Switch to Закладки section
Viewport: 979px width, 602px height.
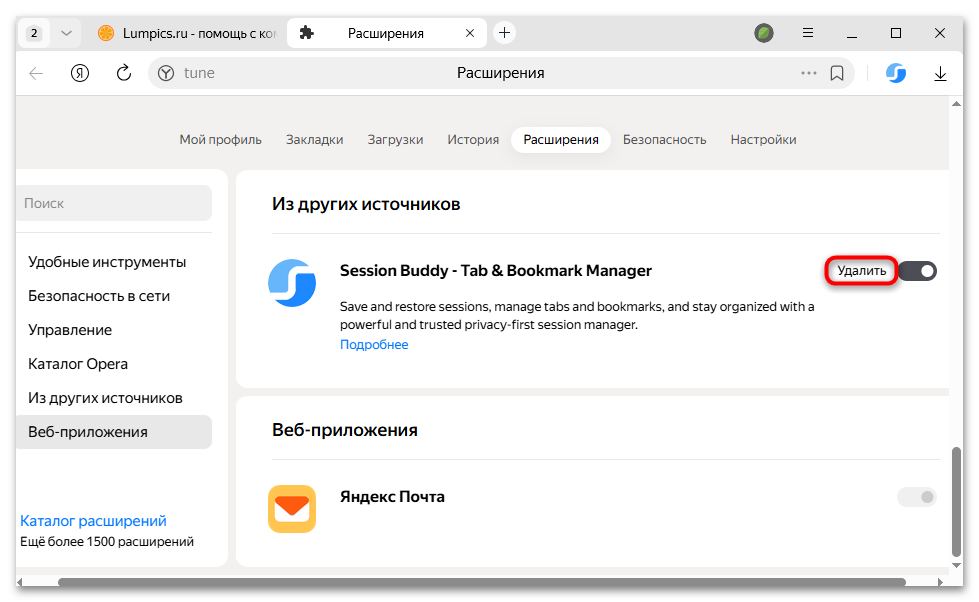click(315, 140)
